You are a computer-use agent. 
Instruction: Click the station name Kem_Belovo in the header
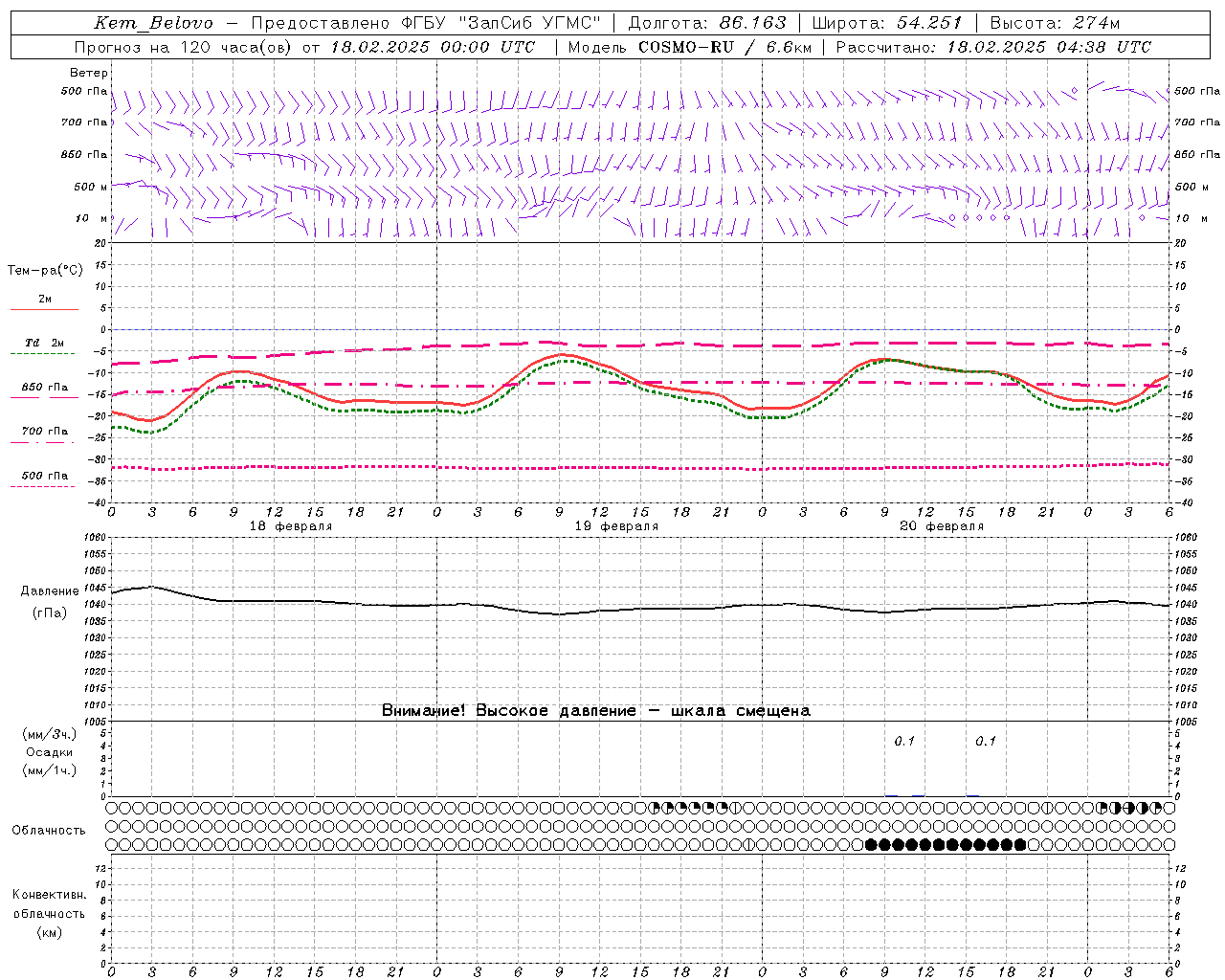153,23
